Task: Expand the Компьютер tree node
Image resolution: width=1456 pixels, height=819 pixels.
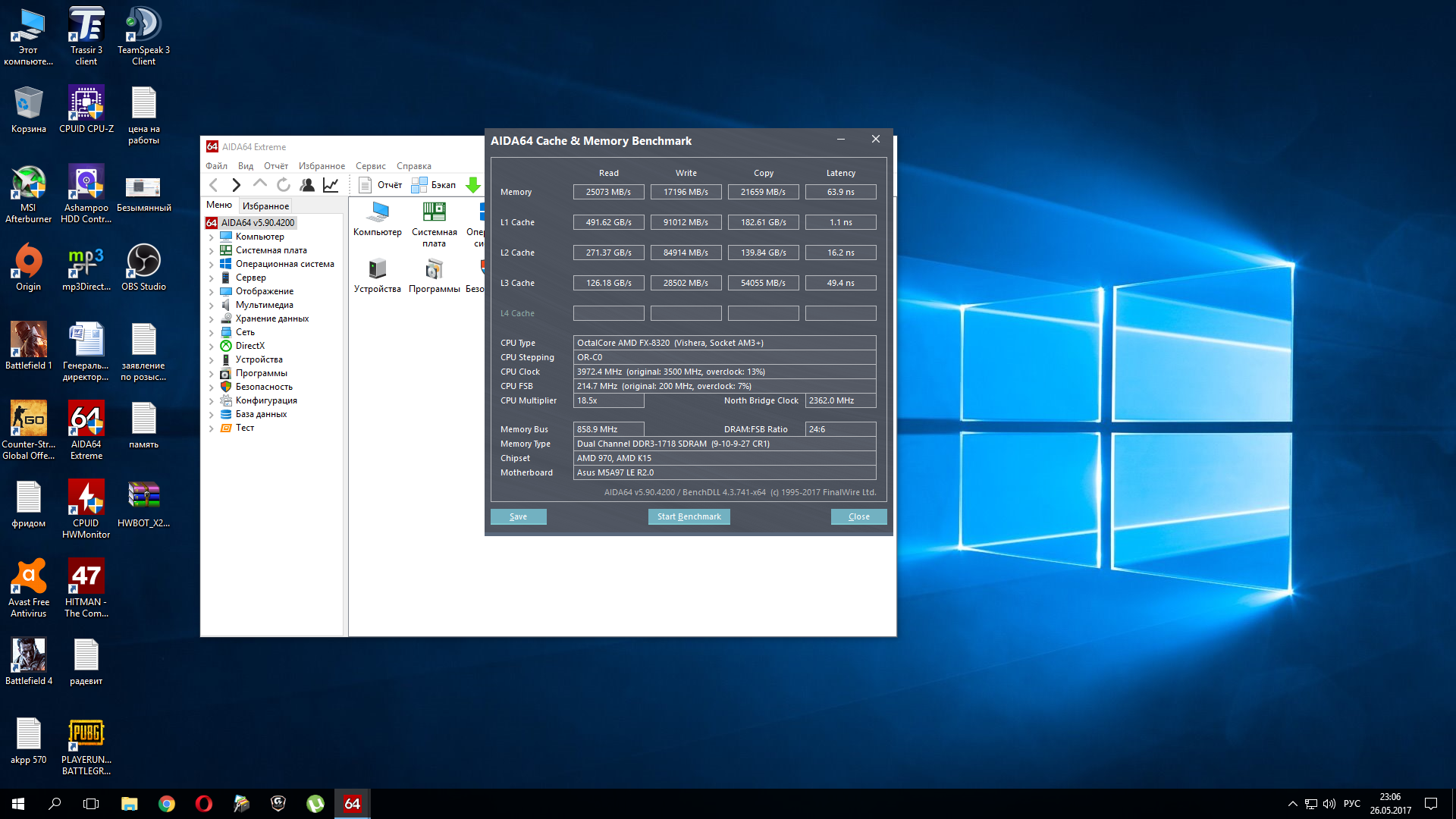Action: 211,237
